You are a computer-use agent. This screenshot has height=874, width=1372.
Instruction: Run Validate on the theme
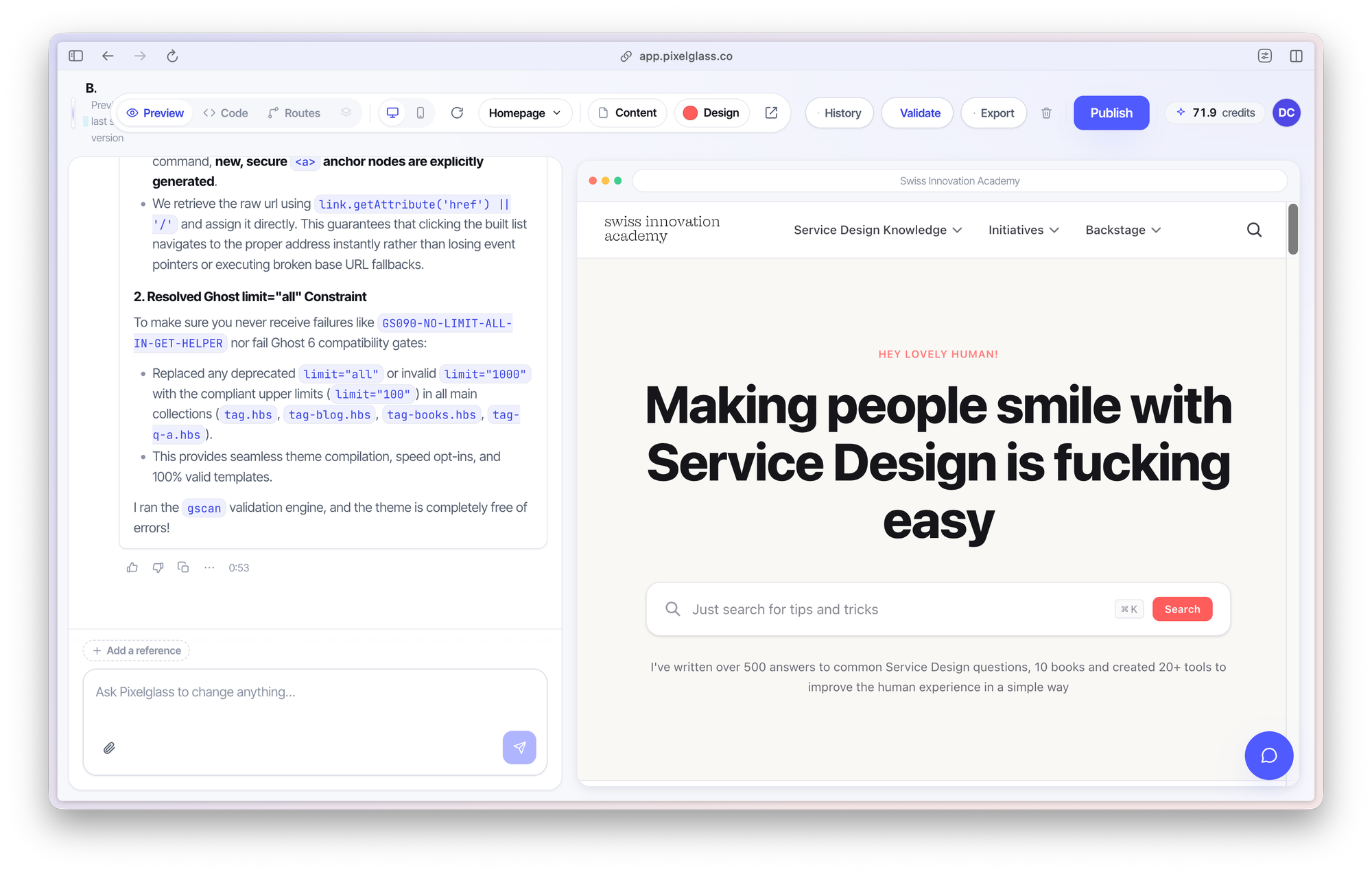click(918, 113)
